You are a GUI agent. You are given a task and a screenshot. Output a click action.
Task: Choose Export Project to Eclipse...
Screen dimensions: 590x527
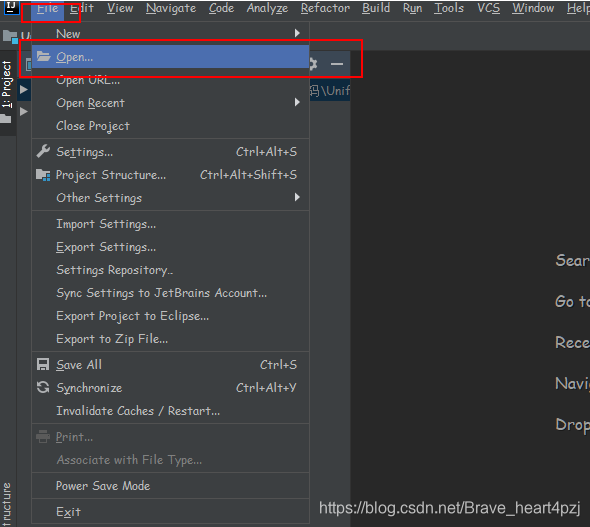point(170,316)
